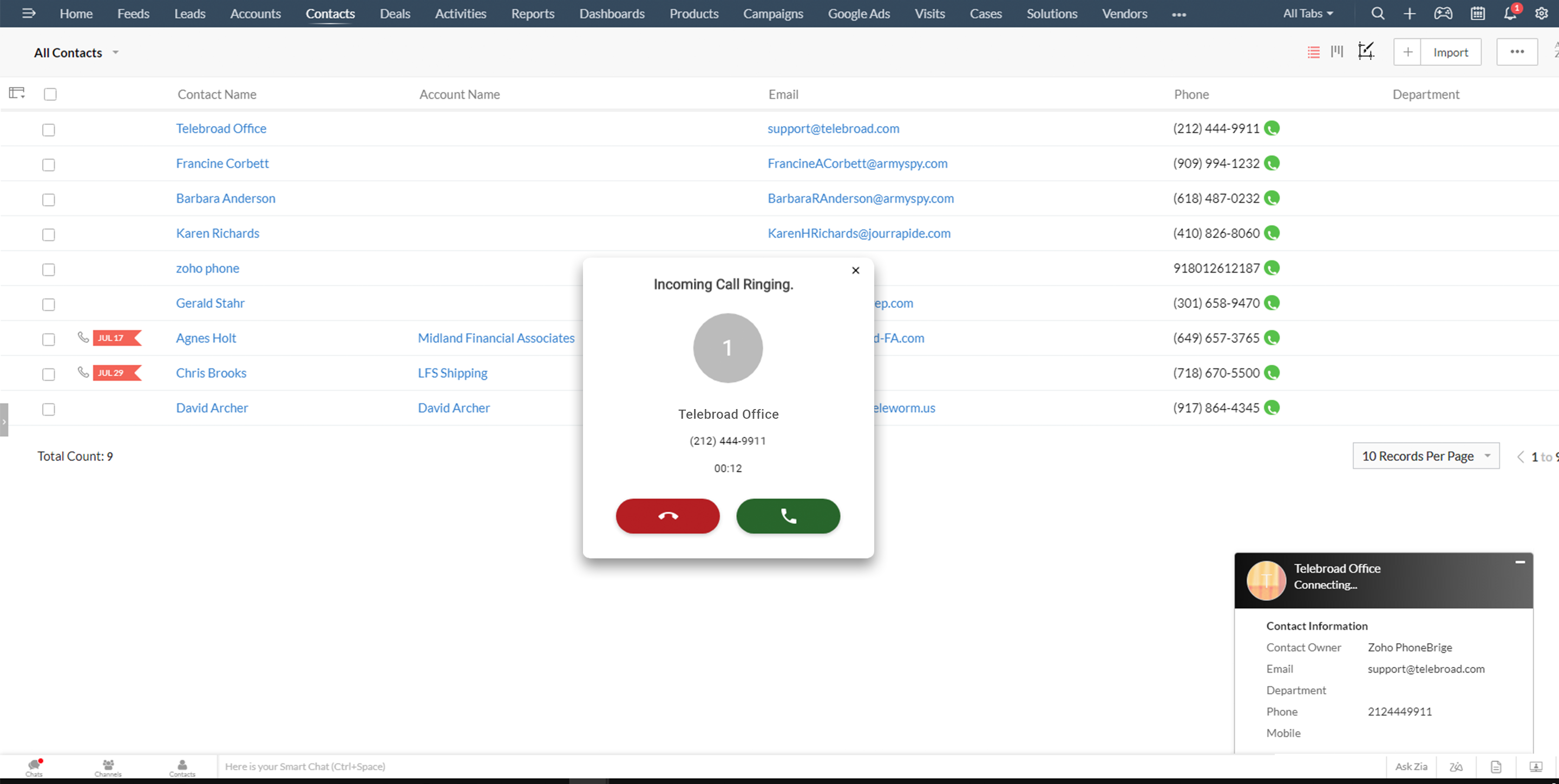Open the more actions ellipsis button
Screen dimensions: 1559x784
tap(1517, 52)
